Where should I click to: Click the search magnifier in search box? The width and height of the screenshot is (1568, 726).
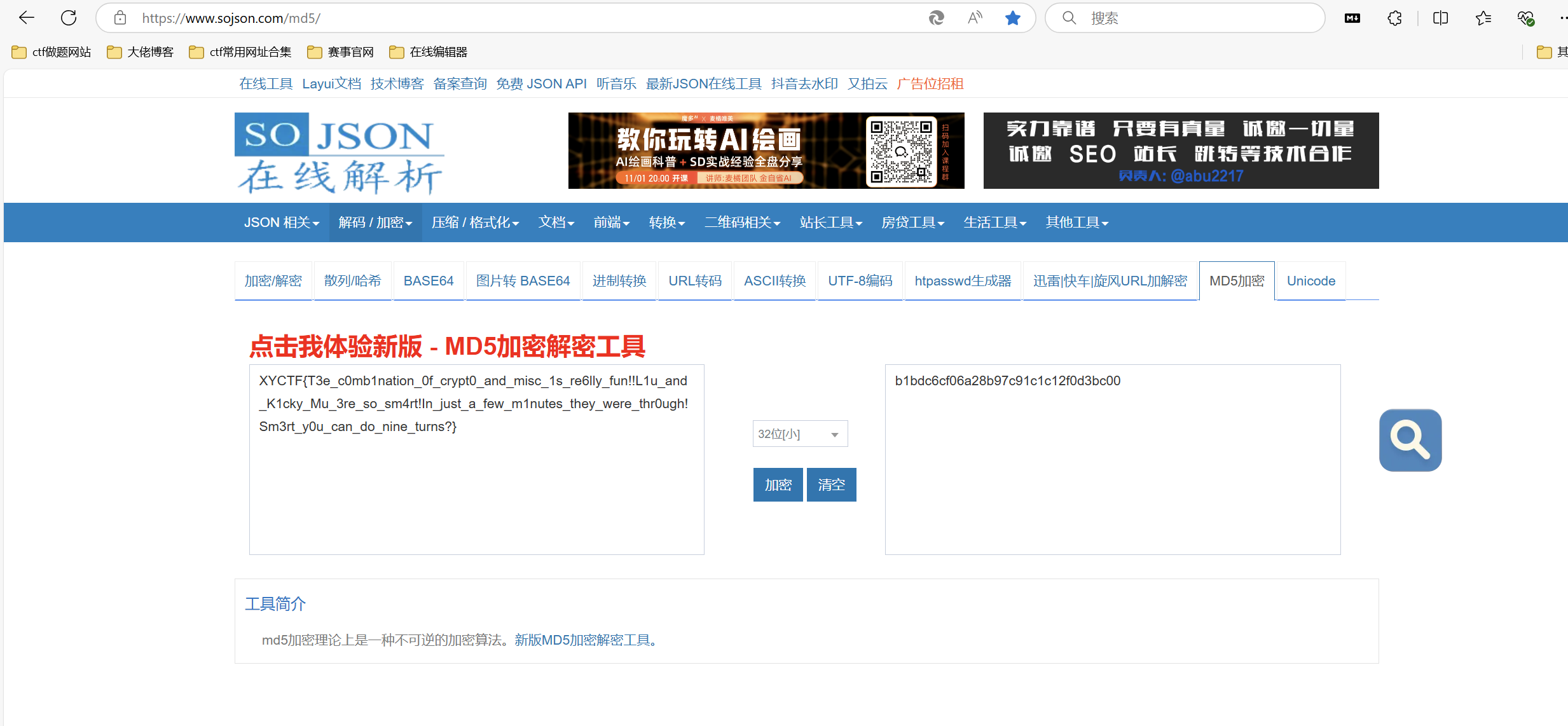[x=1069, y=18]
